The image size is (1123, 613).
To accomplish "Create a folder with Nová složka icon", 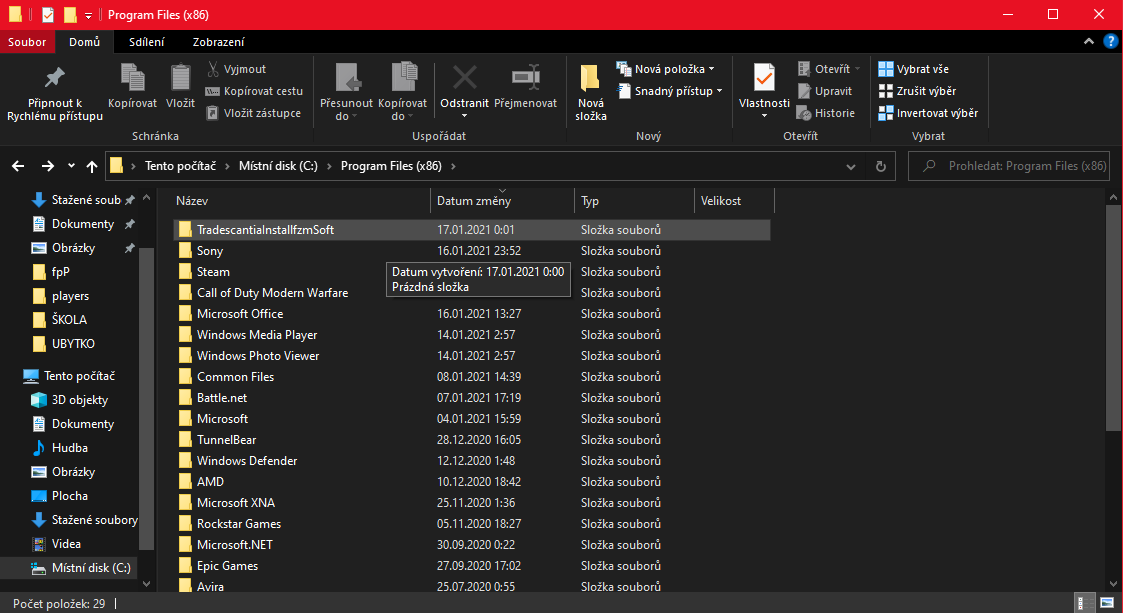I will 590,78.
